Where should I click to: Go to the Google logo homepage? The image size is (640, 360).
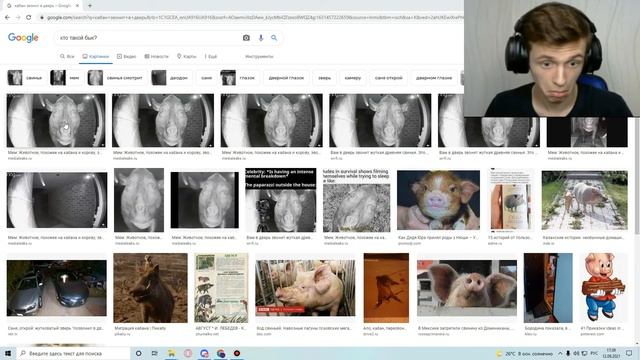coord(23,38)
